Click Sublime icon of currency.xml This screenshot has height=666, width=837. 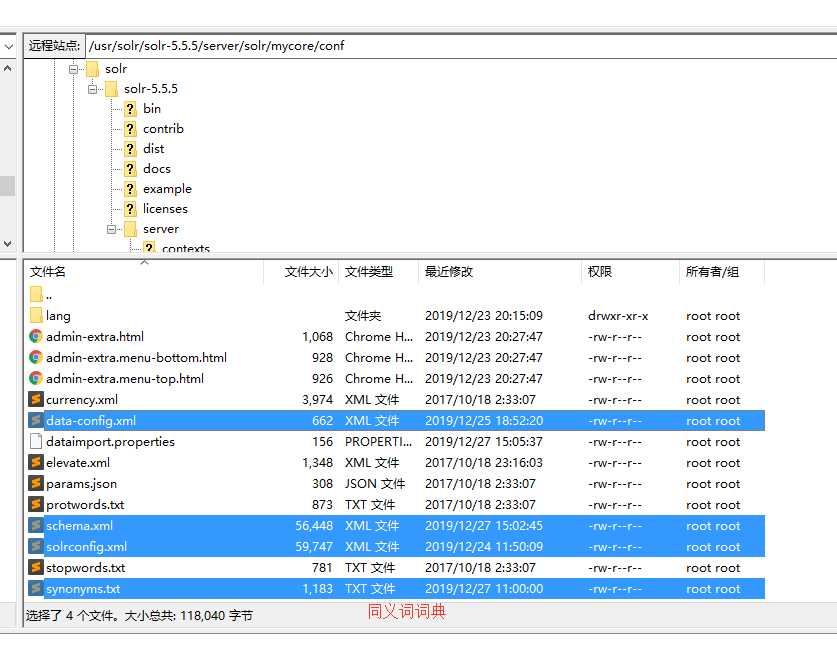(36, 399)
